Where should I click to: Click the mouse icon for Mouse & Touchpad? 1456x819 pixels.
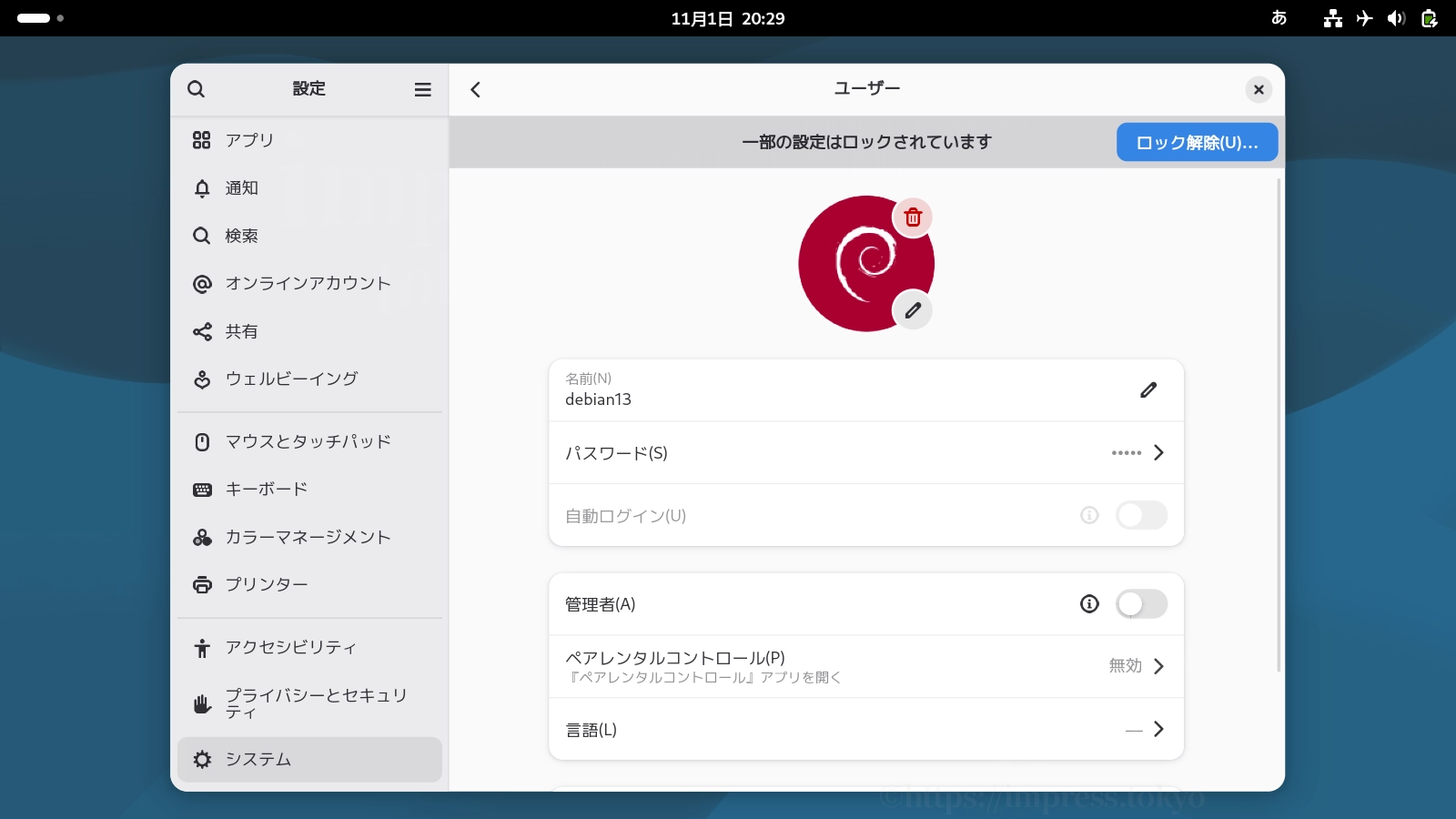[x=202, y=442]
